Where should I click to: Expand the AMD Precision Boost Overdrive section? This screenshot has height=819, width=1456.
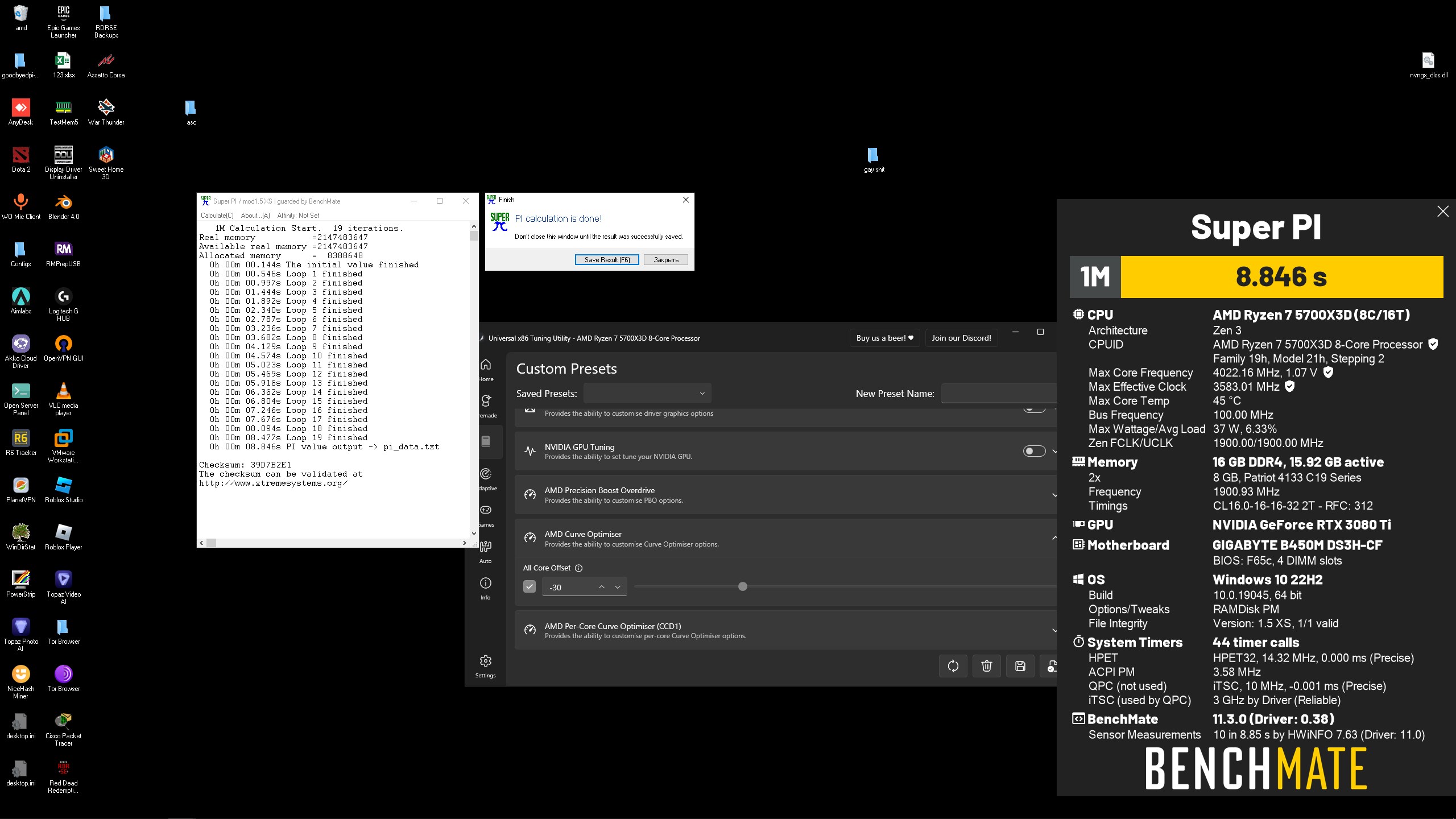point(1054,495)
